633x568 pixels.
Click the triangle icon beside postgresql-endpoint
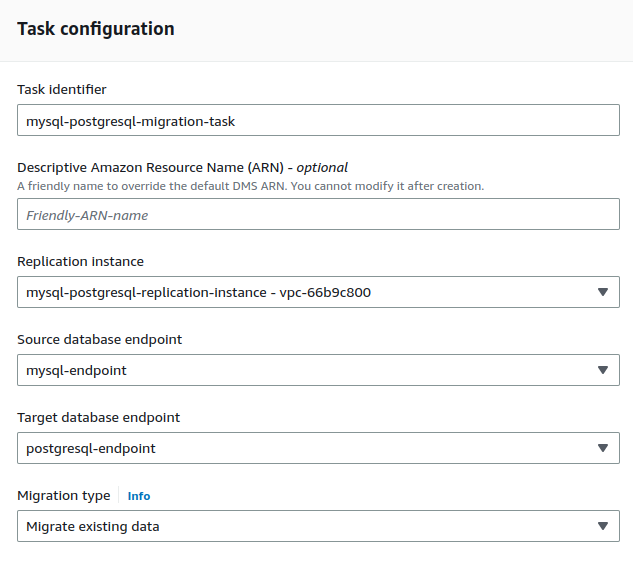pyautogui.click(x=602, y=448)
